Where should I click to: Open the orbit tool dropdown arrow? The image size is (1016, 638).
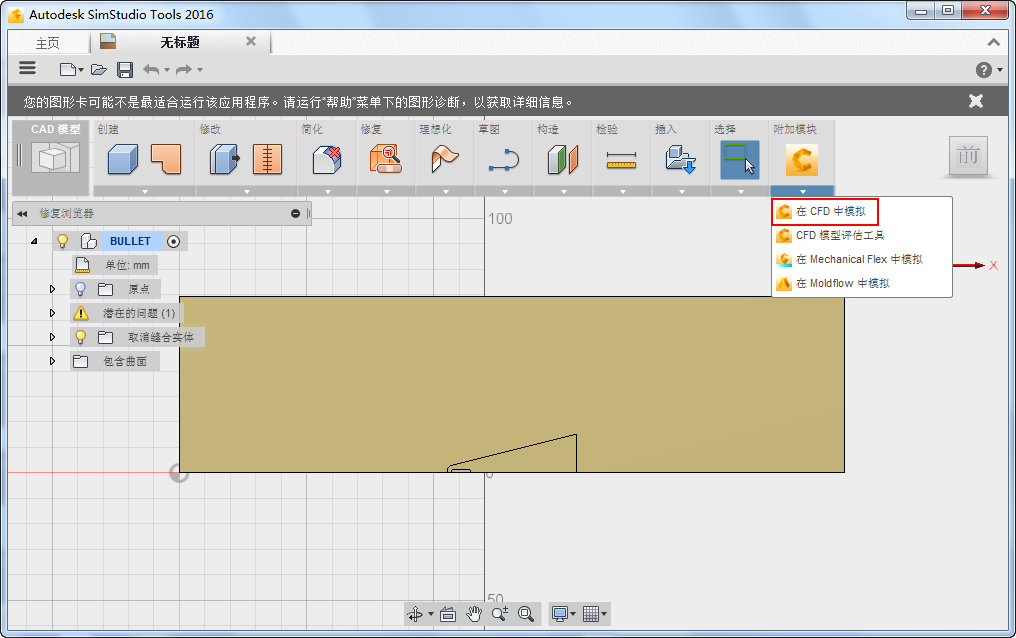[x=430, y=614]
